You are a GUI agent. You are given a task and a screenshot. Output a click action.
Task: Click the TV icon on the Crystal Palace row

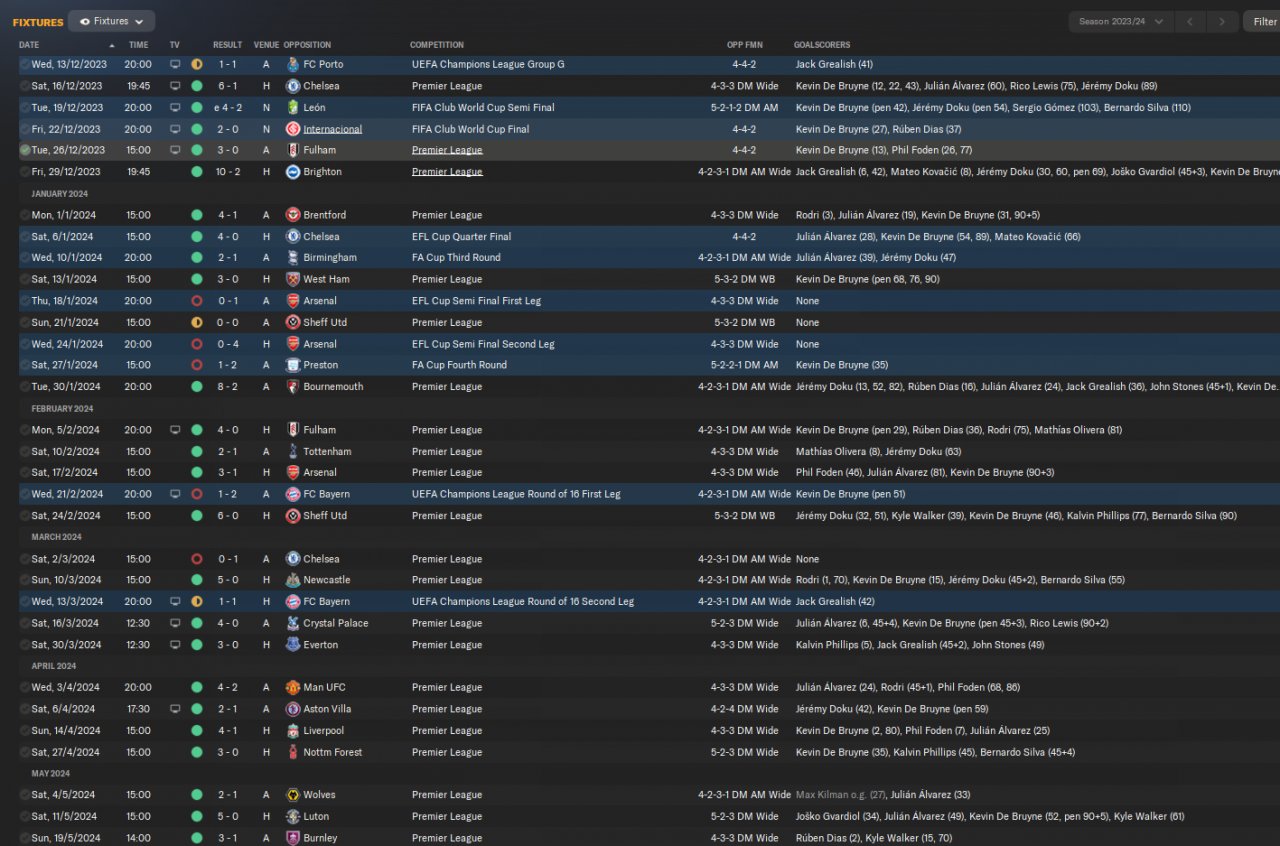pos(175,623)
